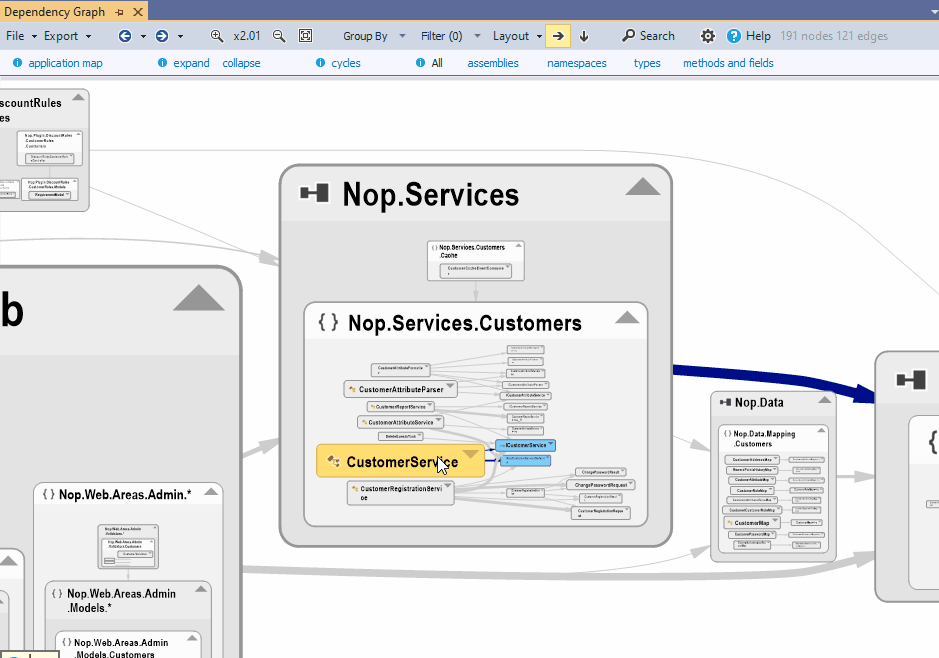
Task: Select the highlighted CustomerService node
Action: point(390,462)
